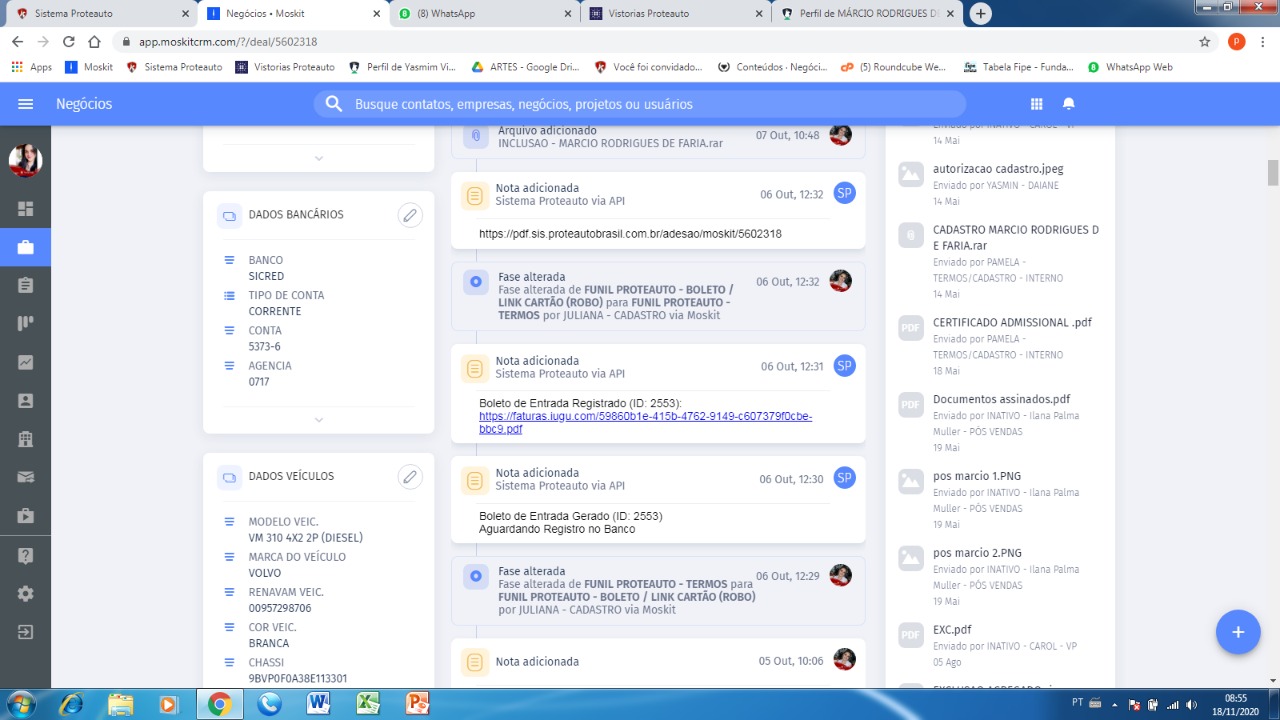Expand the Dados Bancários section chevron
Image resolution: width=1280 pixels, height=720 pixels.
[x=318, y=420]
